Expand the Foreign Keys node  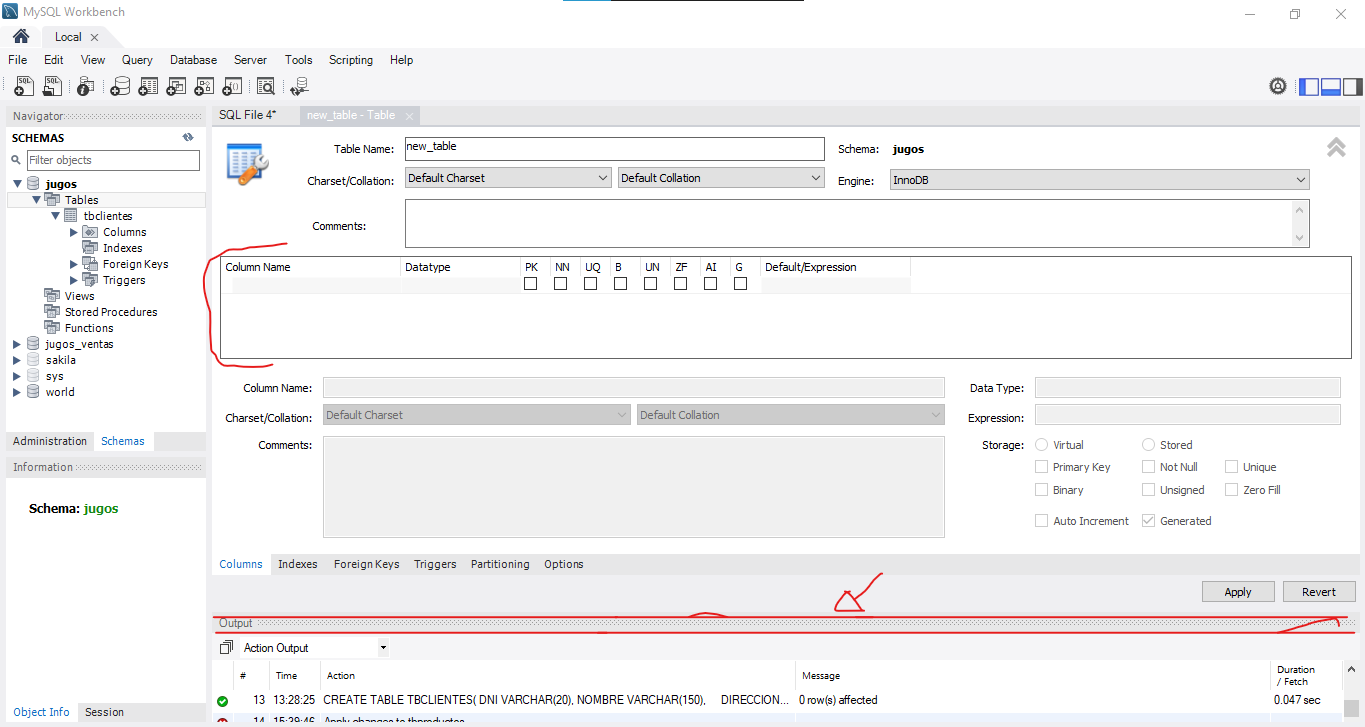pos(74,264)
